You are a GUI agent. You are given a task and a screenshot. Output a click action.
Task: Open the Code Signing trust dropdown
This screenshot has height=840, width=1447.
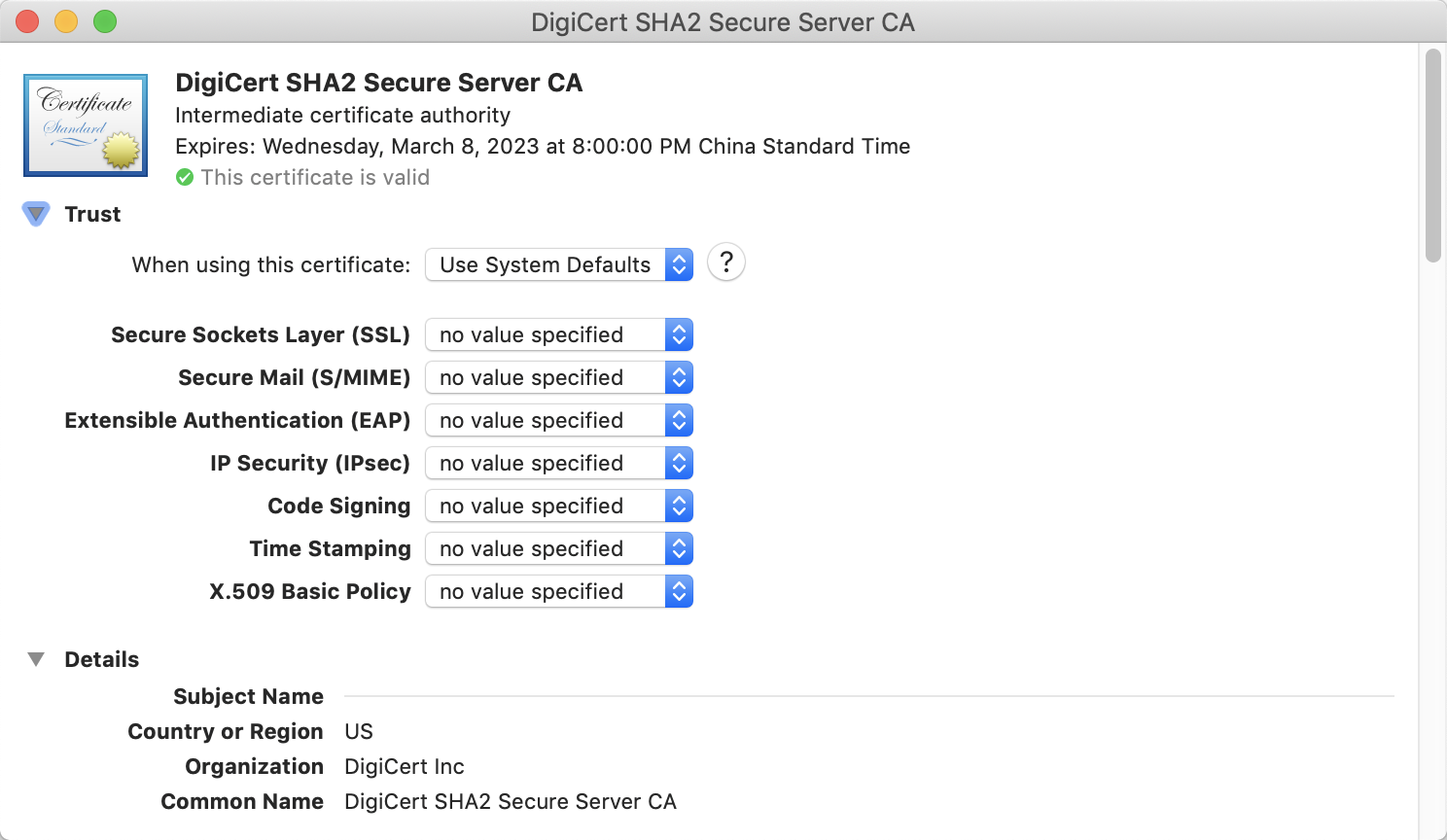click(x=559, y=506)
